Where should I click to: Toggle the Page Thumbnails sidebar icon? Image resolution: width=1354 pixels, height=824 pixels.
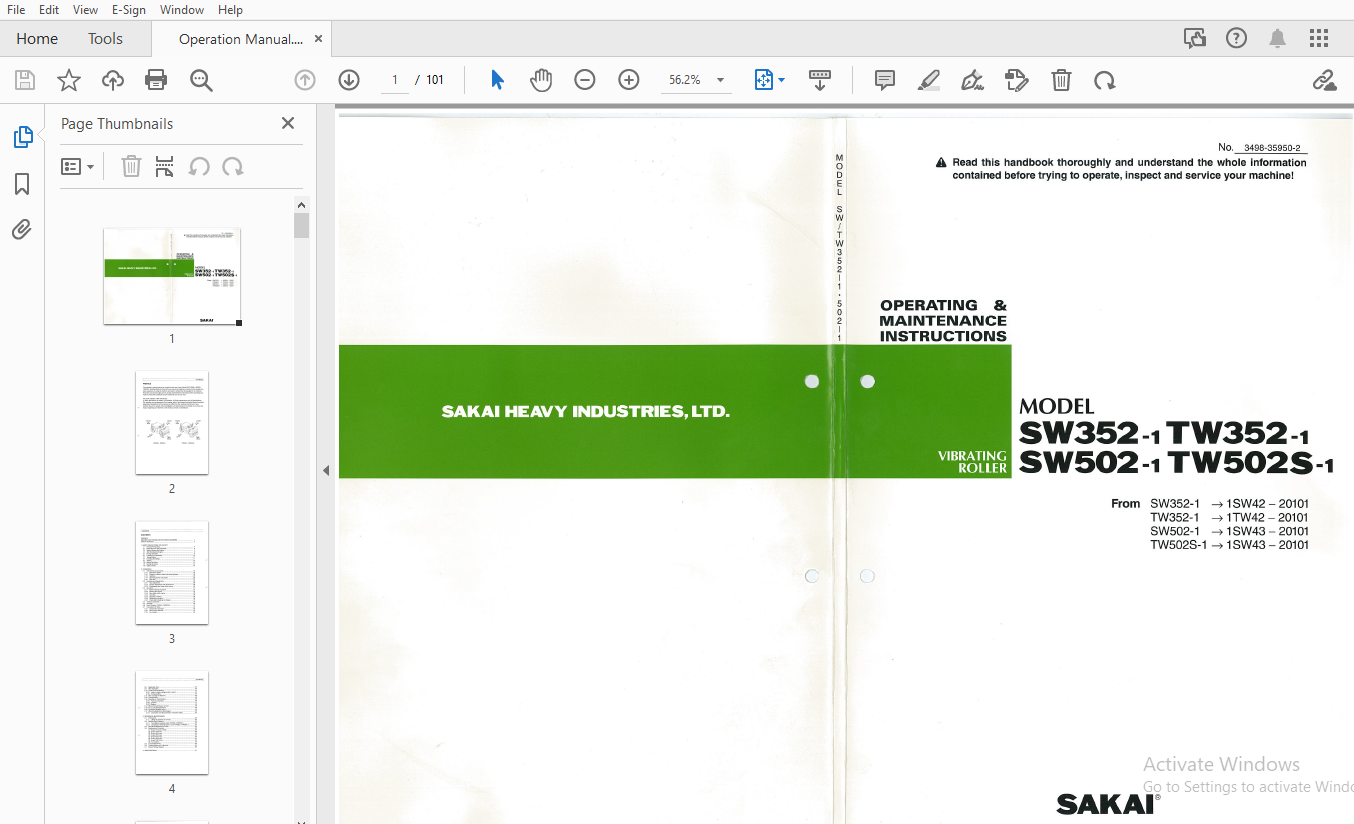click(x=22, y=137)
